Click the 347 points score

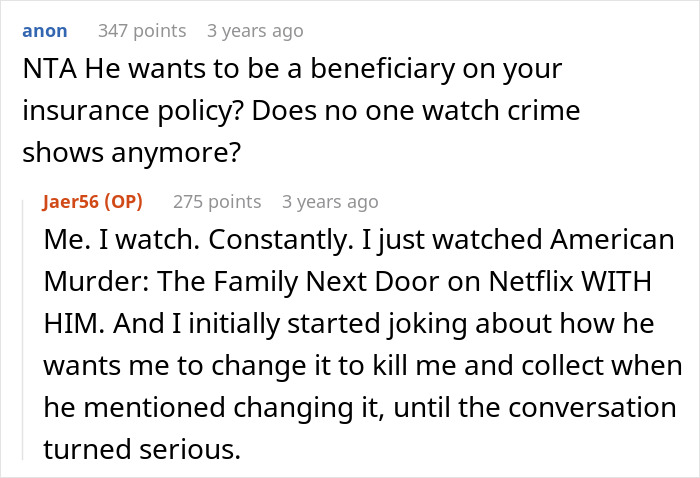[x=142, y=31]
